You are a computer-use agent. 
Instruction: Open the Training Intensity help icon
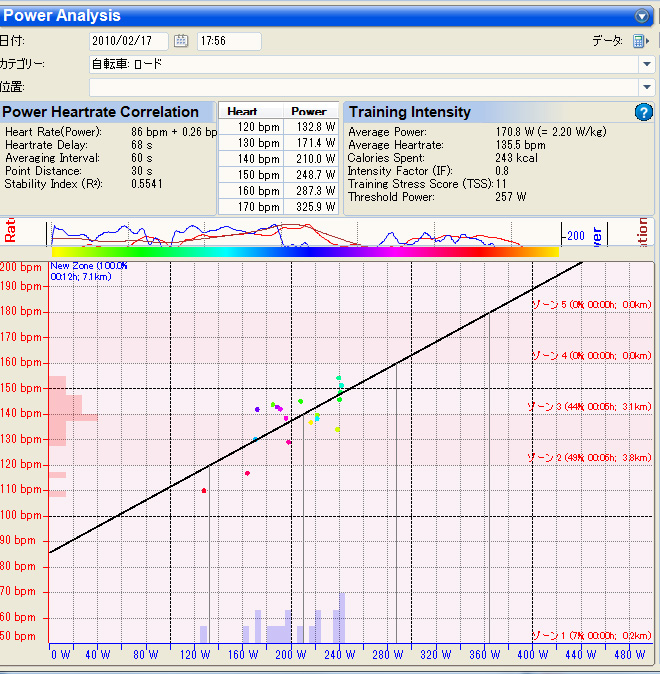pyautogui.click(x=644, y=112)
